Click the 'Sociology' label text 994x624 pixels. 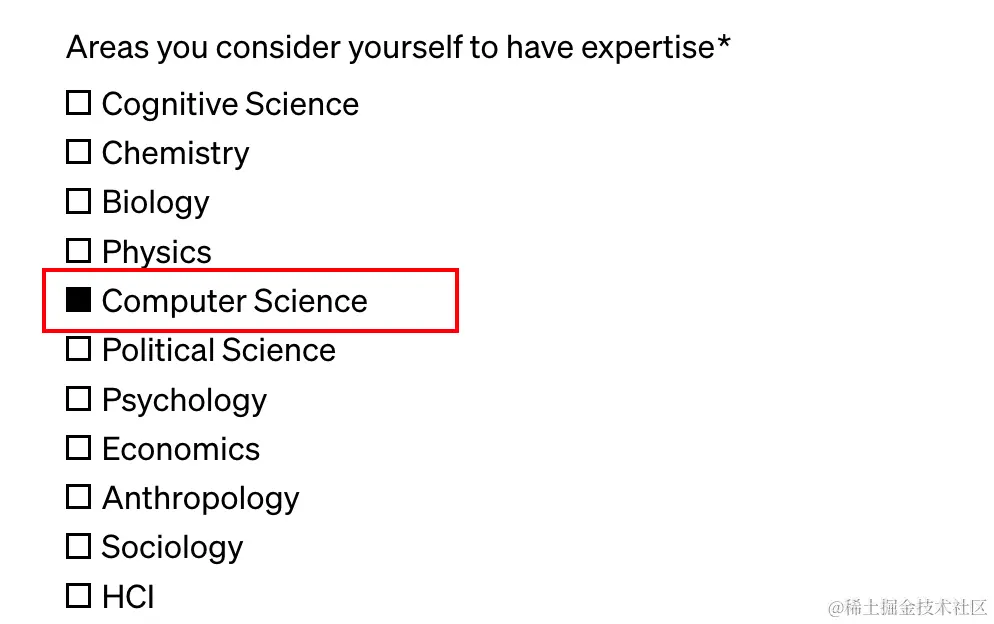(172, 548)
